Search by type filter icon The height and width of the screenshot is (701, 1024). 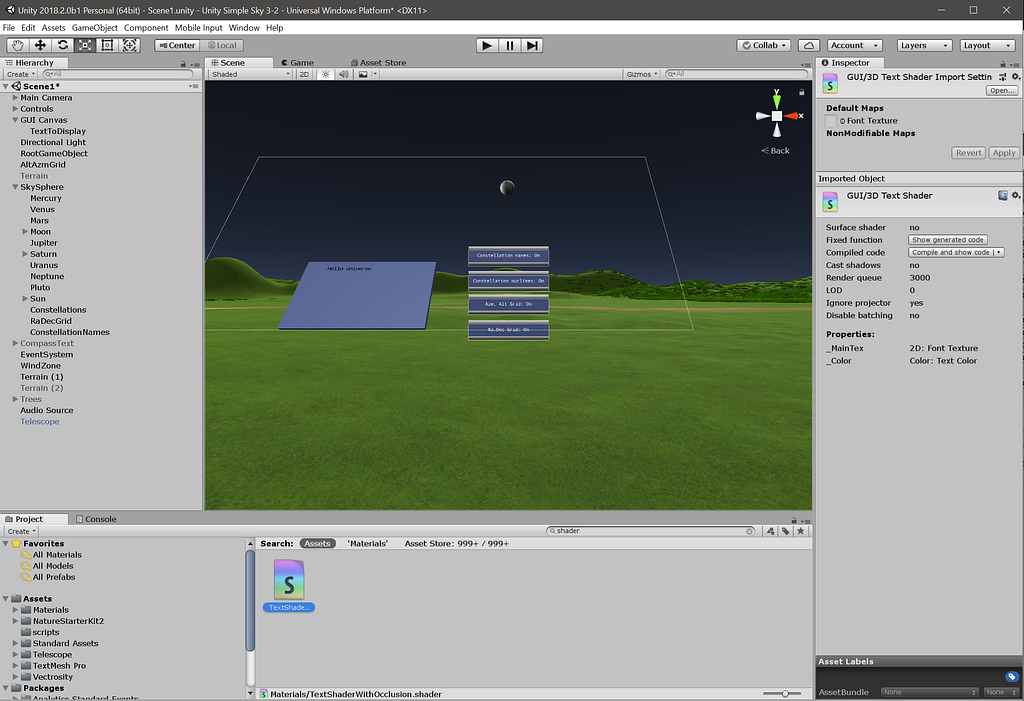[x=771, y=531]
